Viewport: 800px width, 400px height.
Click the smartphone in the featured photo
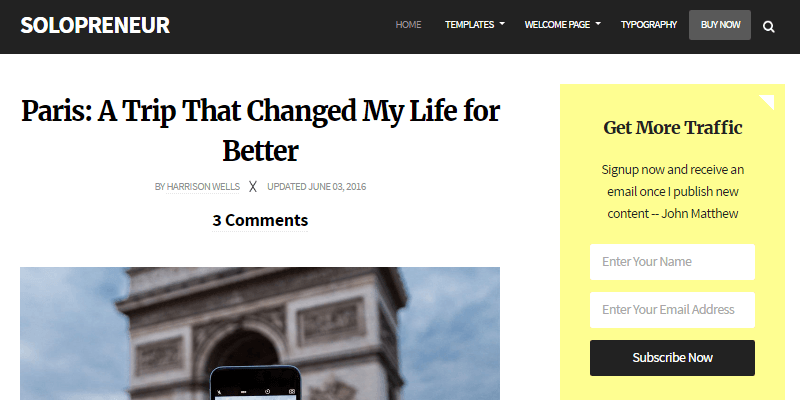(x=254, y=383)
